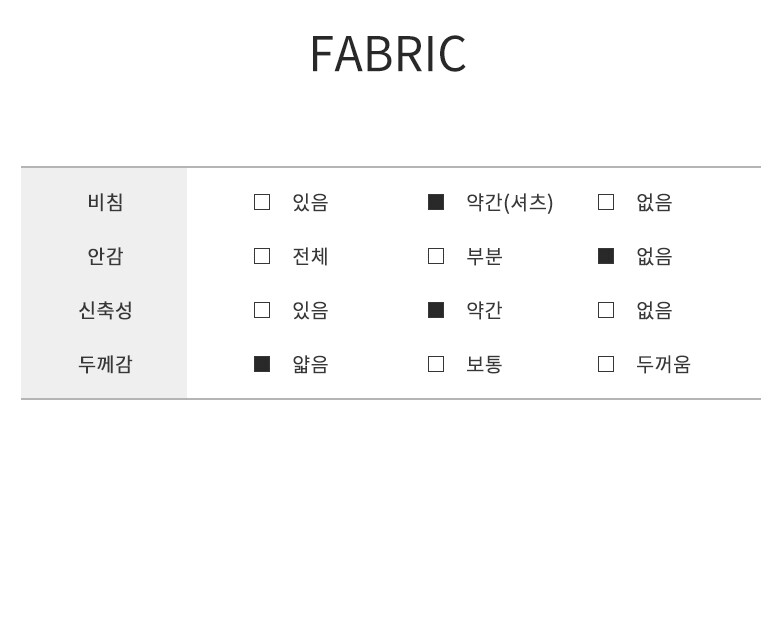Click the 약간(셔츠) option text
The height and width of the screenshot is (624, 780).
click(x=509, y=202)
